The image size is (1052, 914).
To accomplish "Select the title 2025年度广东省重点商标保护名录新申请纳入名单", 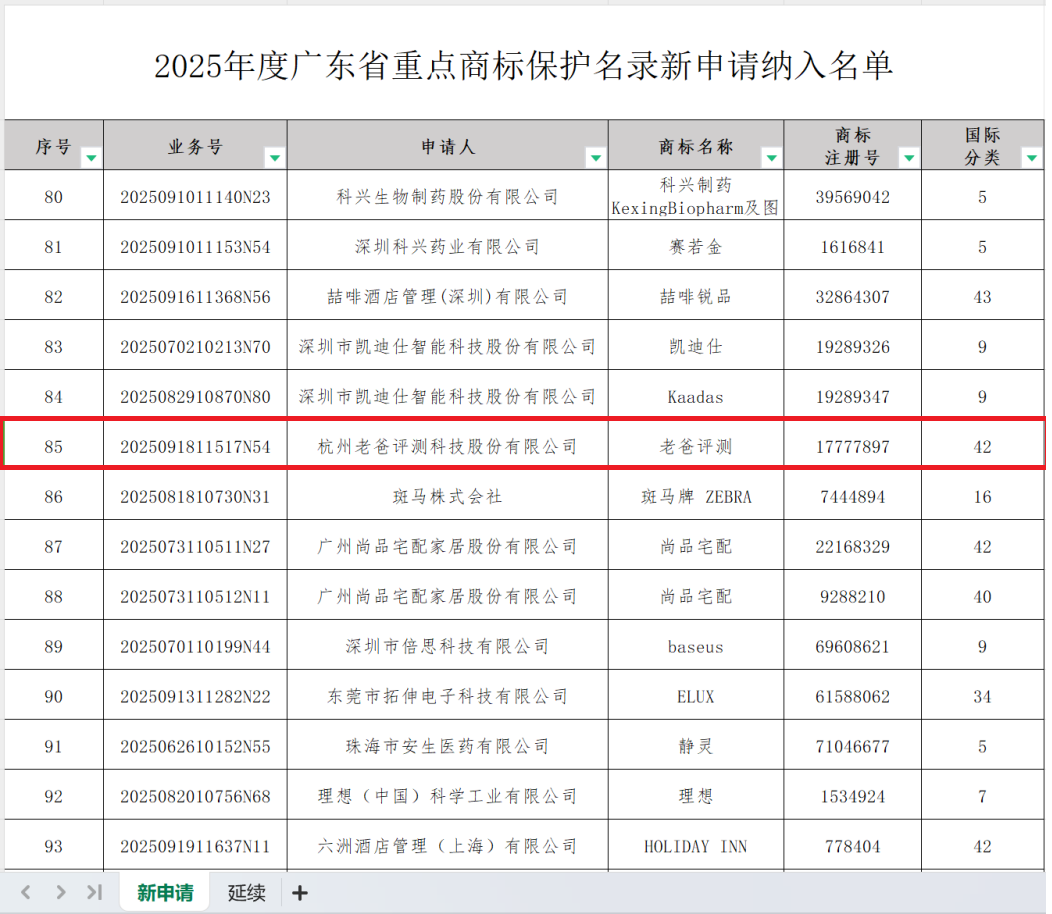I will [523, 66].
